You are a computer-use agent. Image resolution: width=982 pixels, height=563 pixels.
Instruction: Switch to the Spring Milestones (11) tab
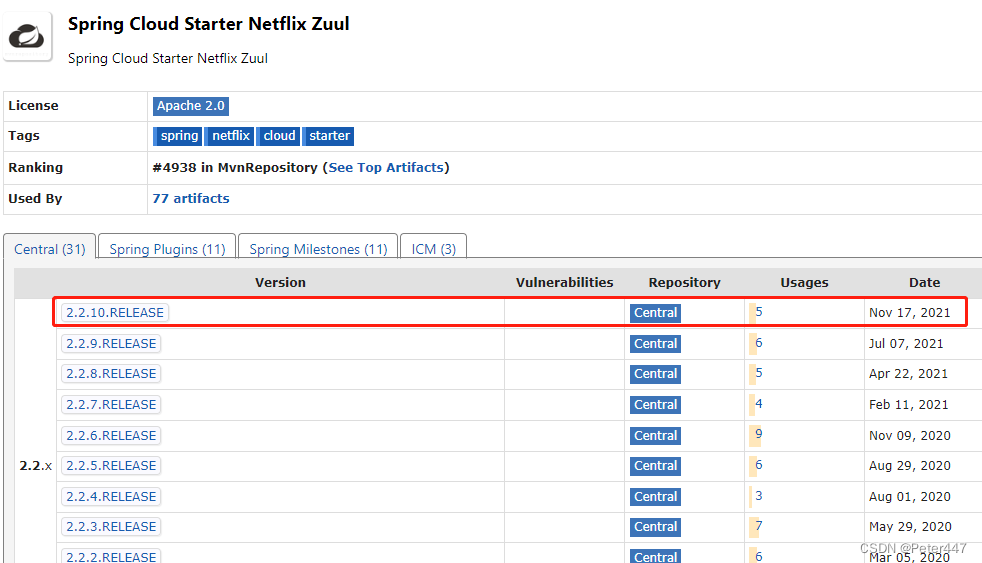[x=318, y=249]
